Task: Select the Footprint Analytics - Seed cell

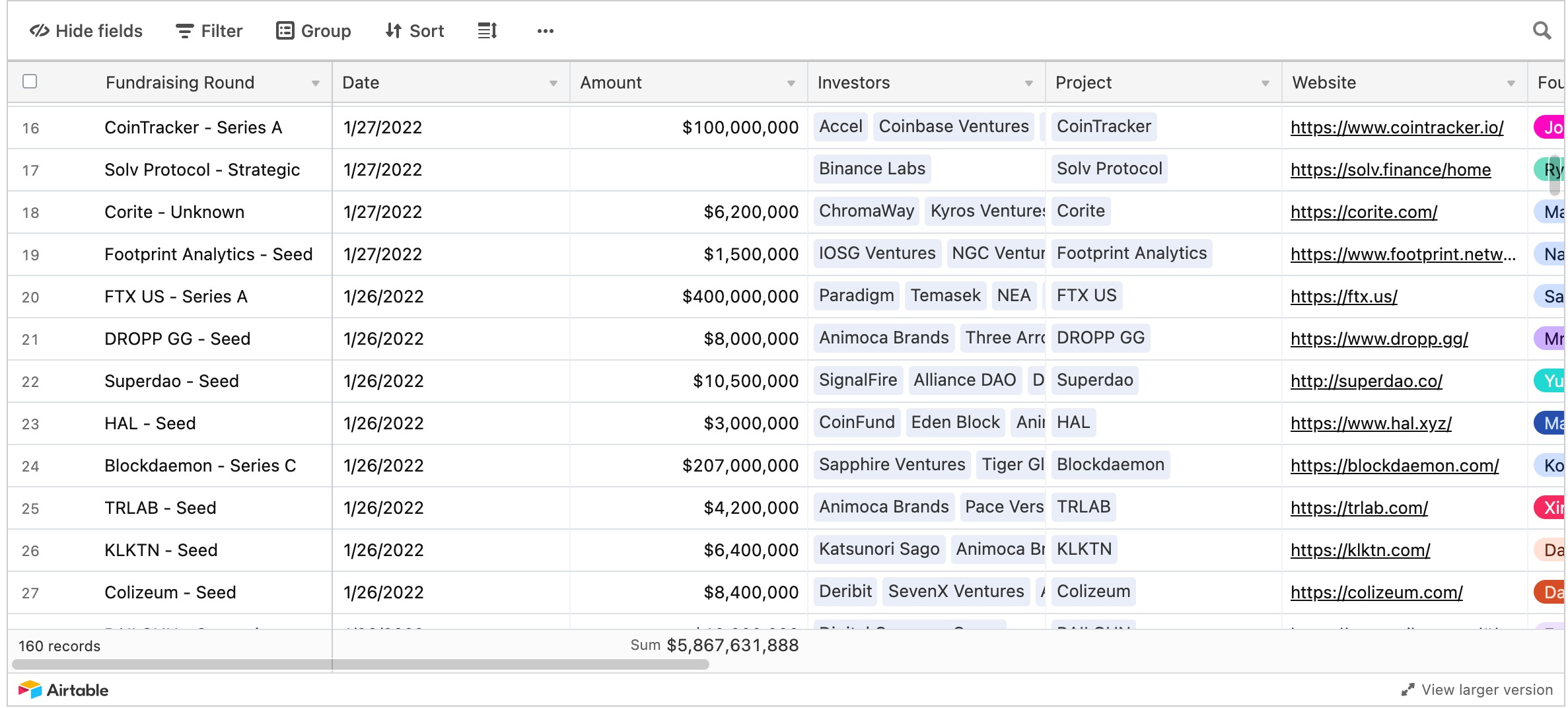Action: [209, 254]
